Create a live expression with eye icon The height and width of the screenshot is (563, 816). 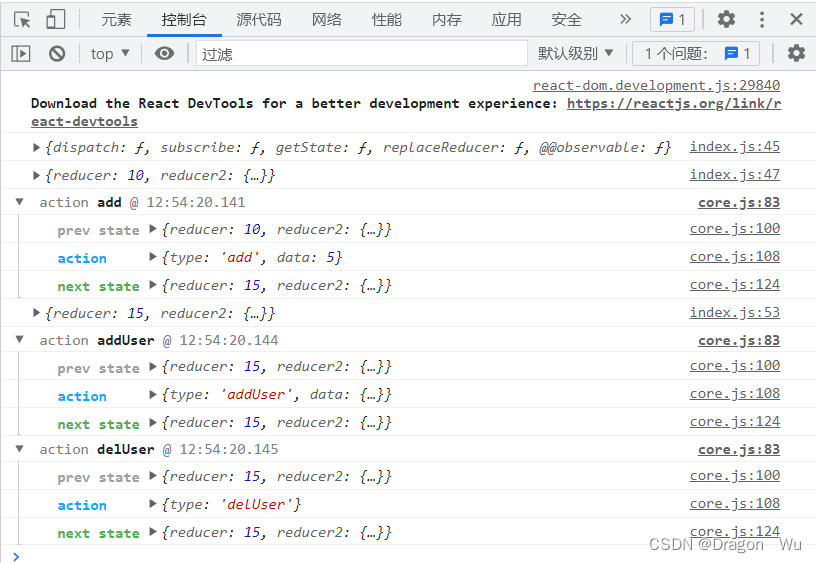point(164,54)
